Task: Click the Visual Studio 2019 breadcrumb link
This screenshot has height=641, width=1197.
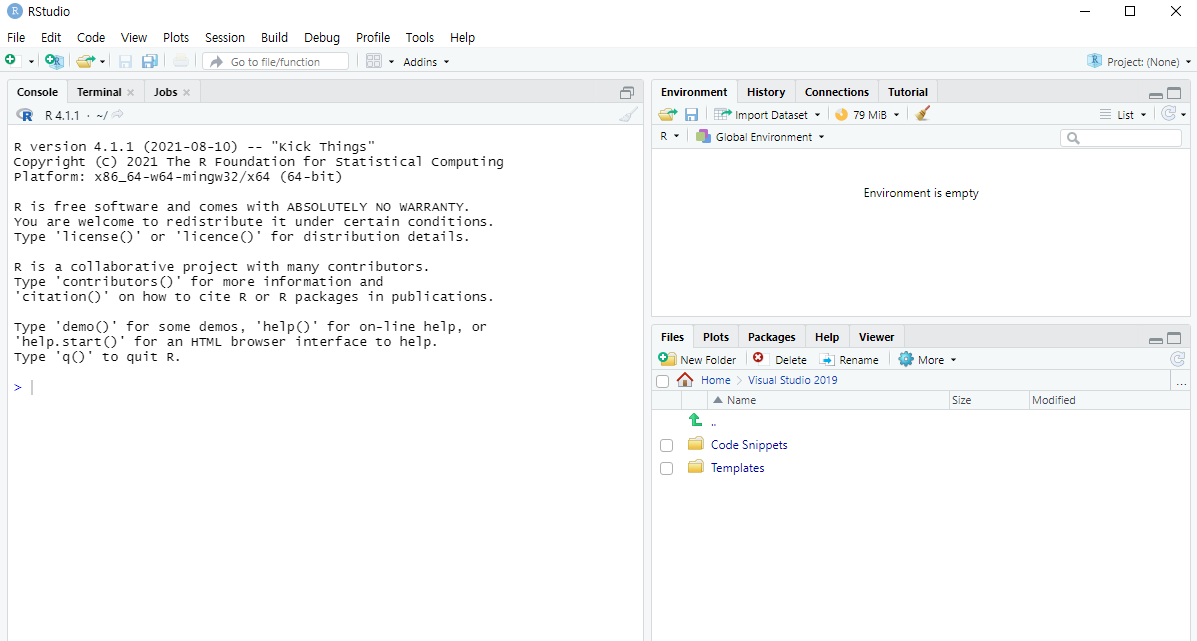Action: coord(792,380)
